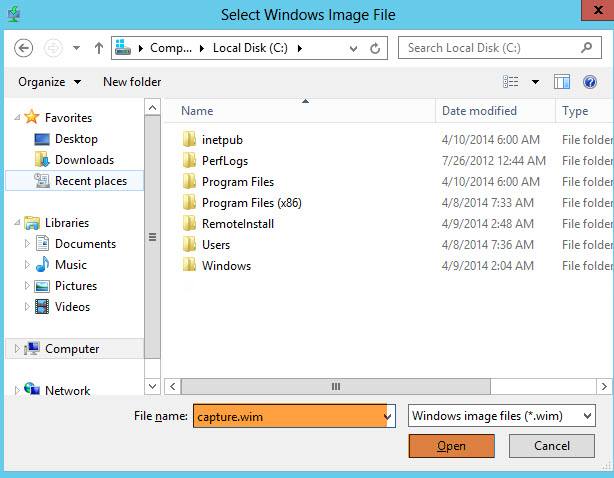Viewport: 614px width, 478px height.
Task: Expand the Music library
Action: click(x=27, y=265)
